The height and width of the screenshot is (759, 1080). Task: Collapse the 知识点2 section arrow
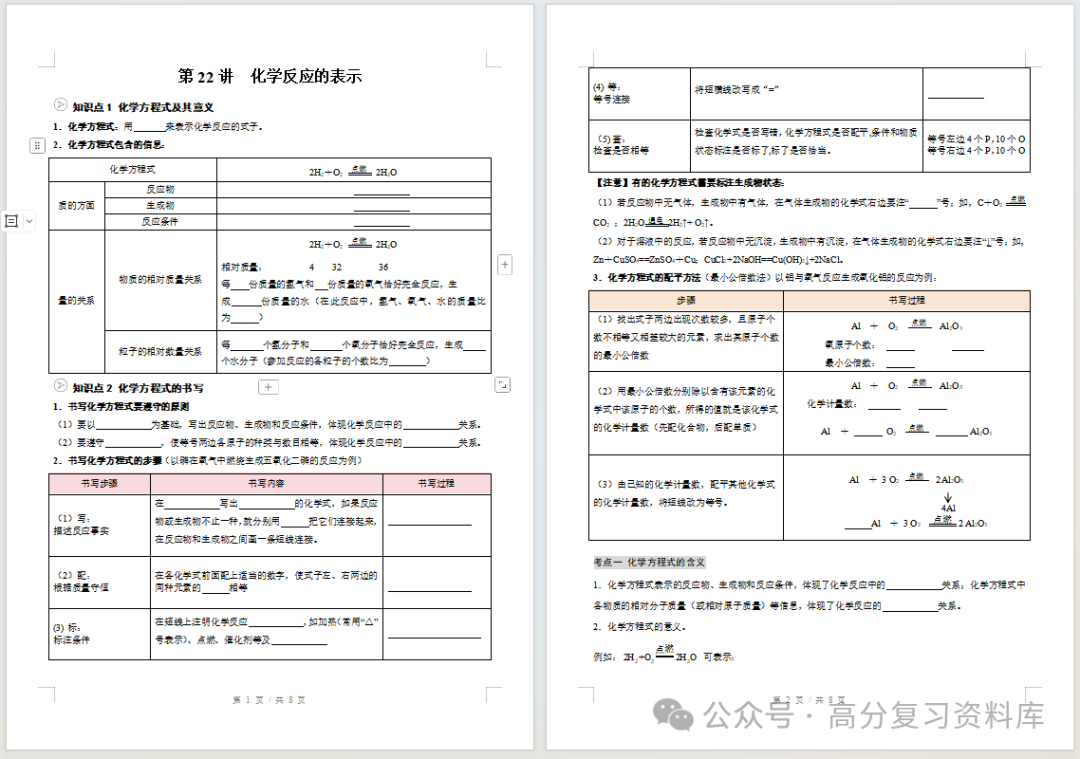(x=61, y=386)
